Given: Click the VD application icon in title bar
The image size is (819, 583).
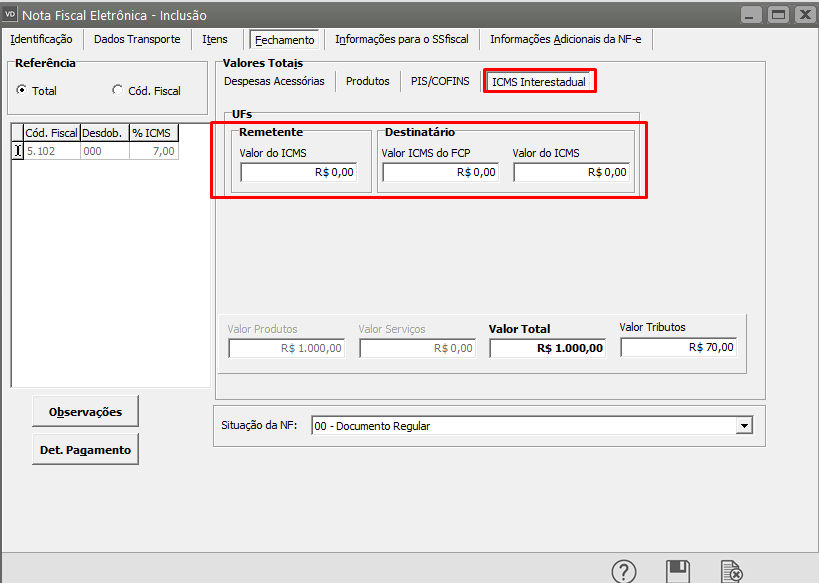Looking at the screenshot, I should [x=11, y=14].
